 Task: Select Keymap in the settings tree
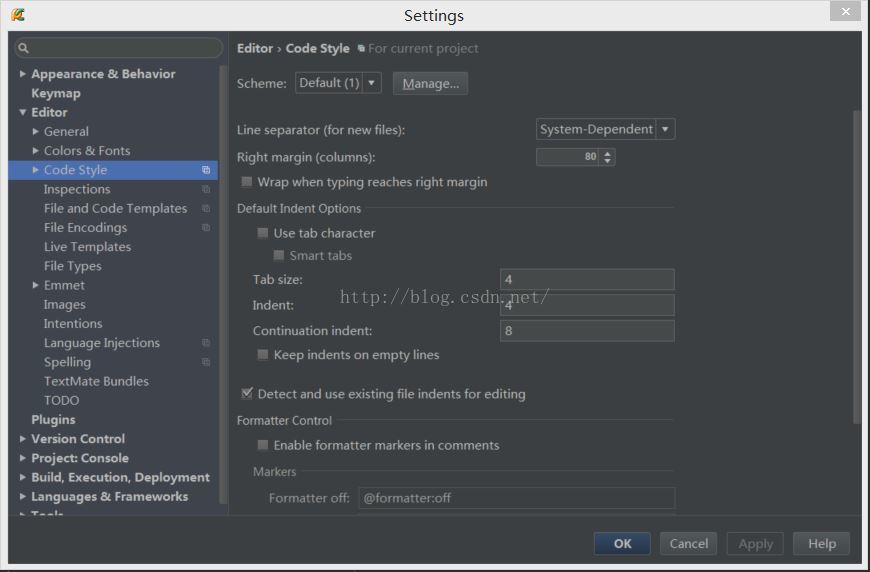click(56, 93)
